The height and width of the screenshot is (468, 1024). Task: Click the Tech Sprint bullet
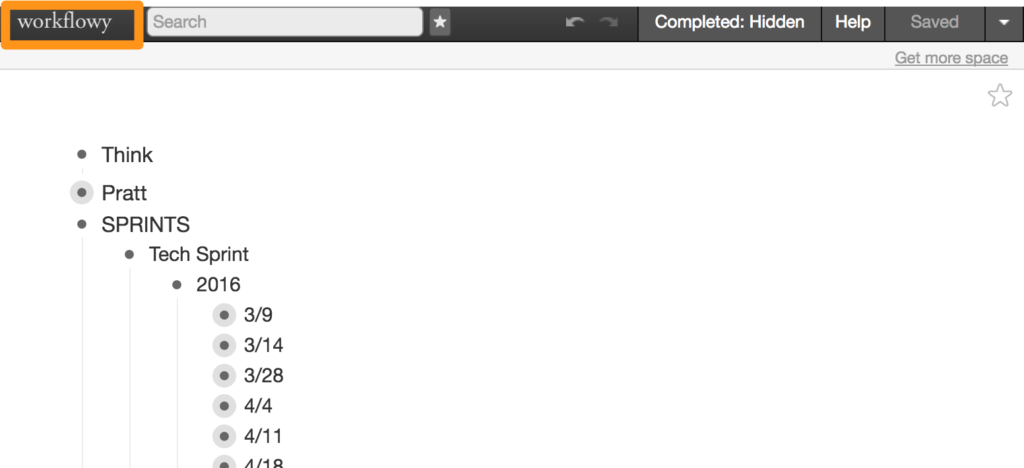129,254
